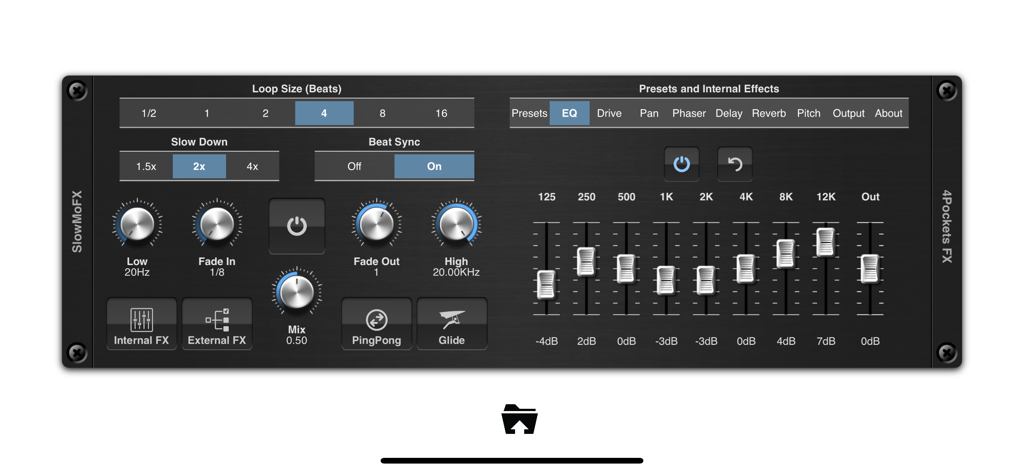Click the -4dB value under 125
Screen dimensions: 1024x473
point(547,341)
